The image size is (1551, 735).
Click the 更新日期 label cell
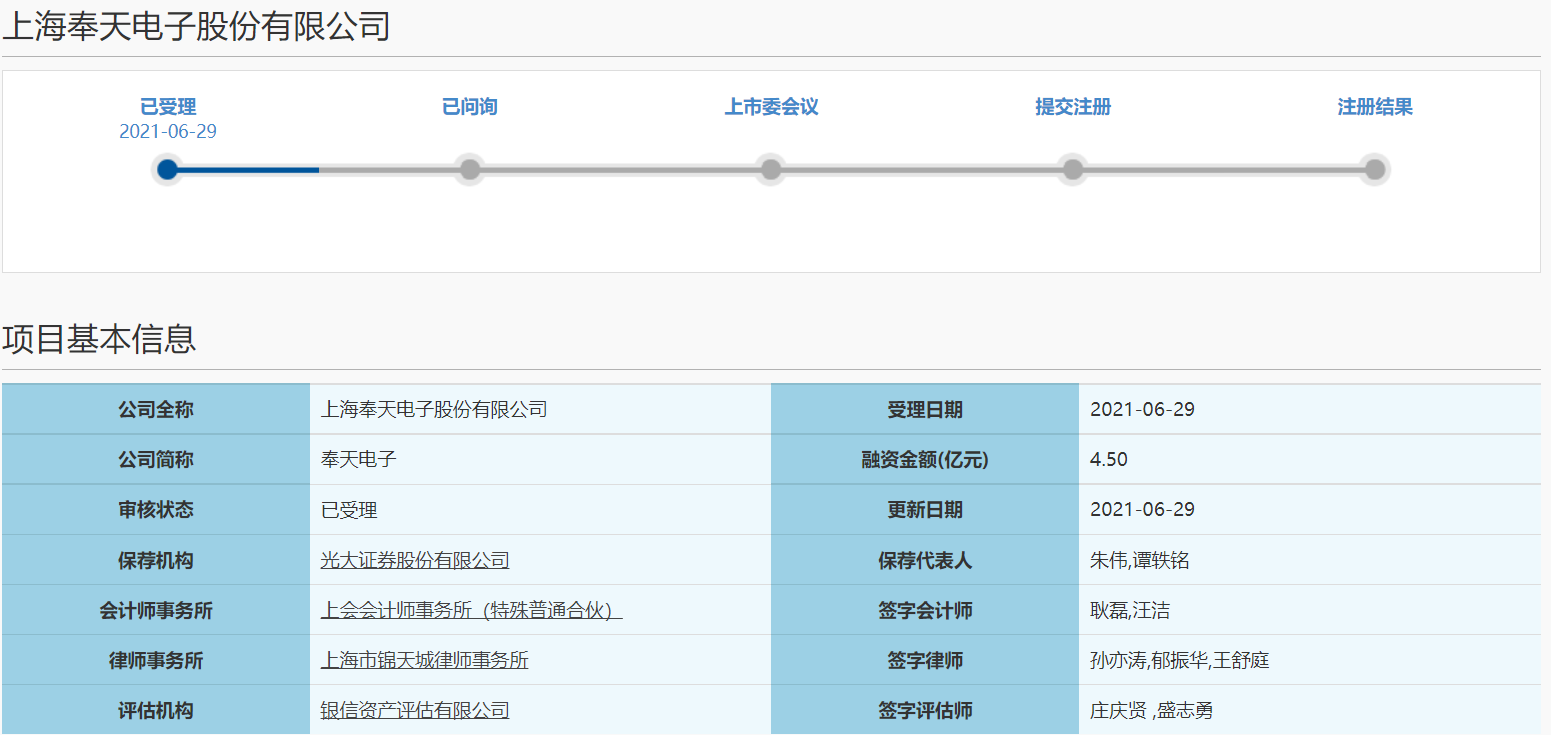[x=925, y=510]
